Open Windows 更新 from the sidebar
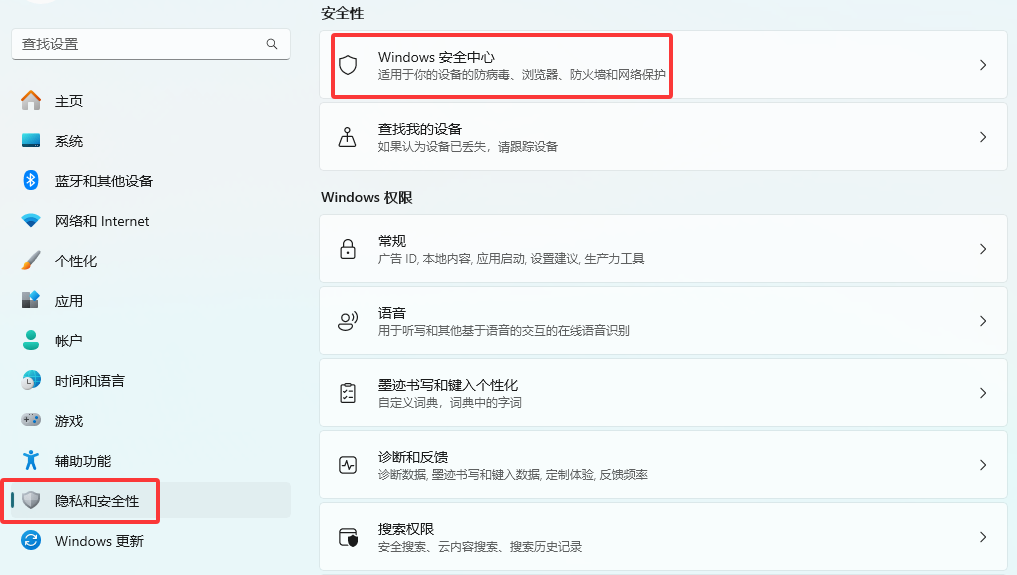 click(x=98, y=541)
